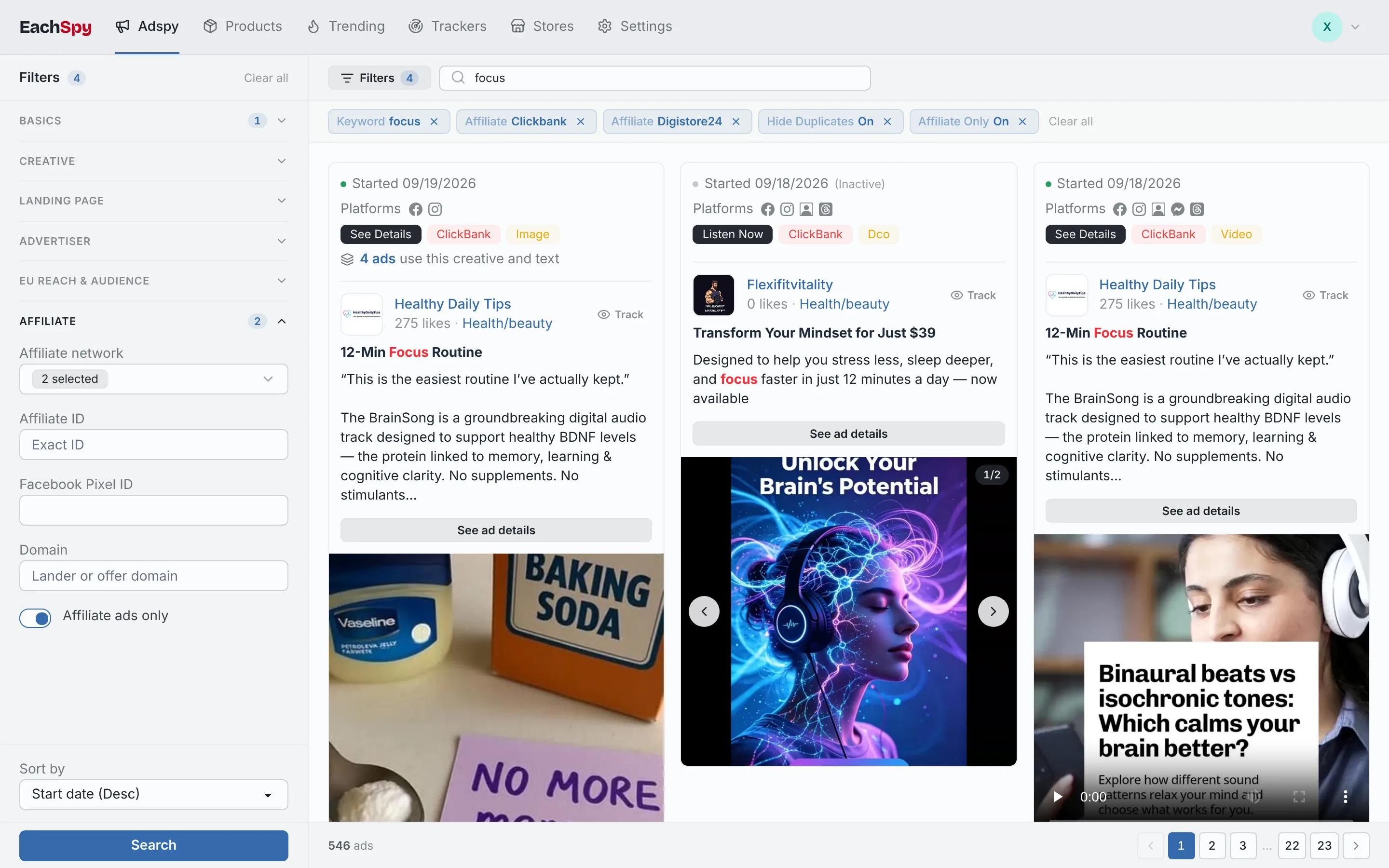Mute the video volume icon

[x=1253, y=796]
